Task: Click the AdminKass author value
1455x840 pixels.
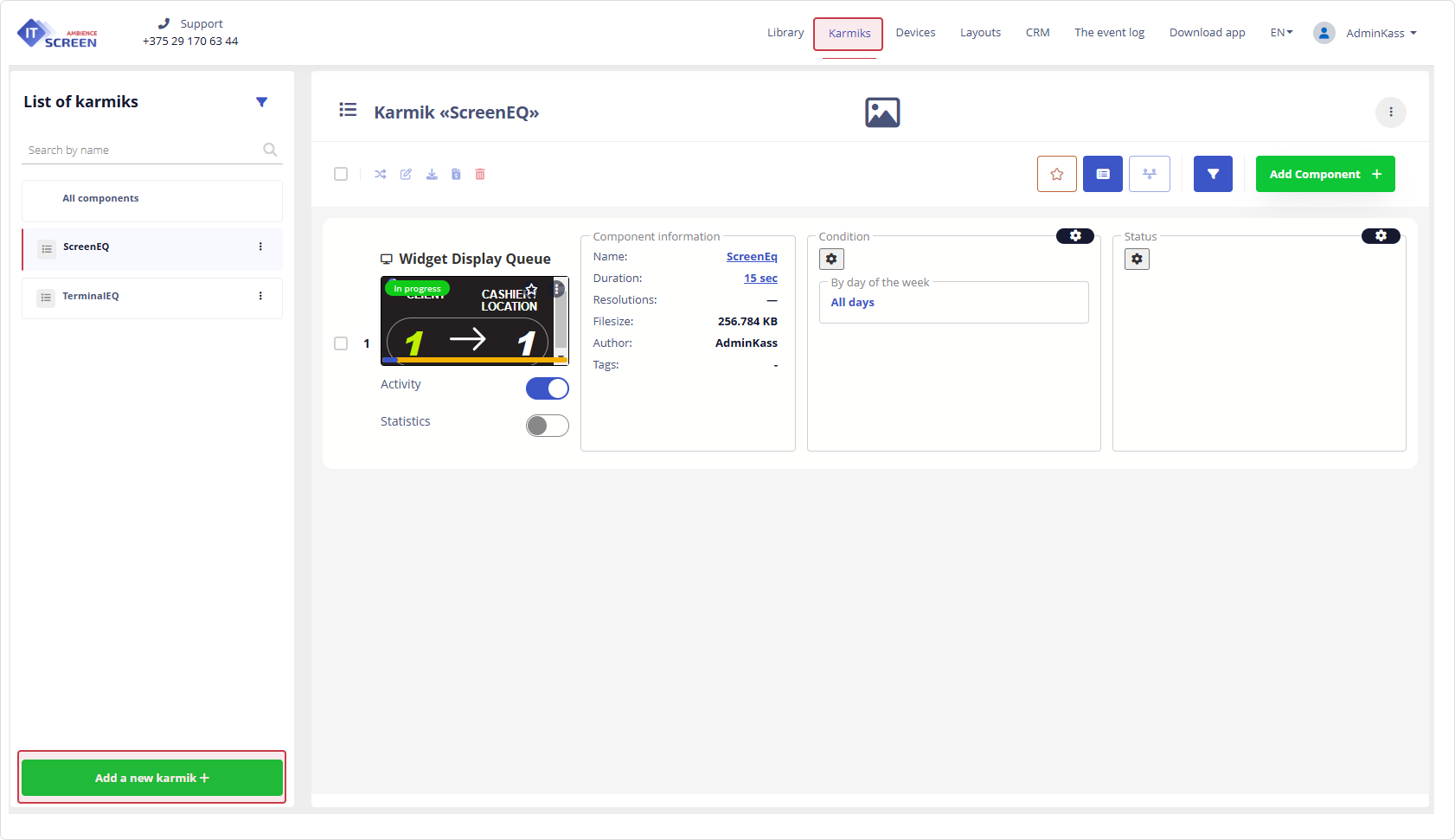Action: pyautogui.click(x=747, y=343)
